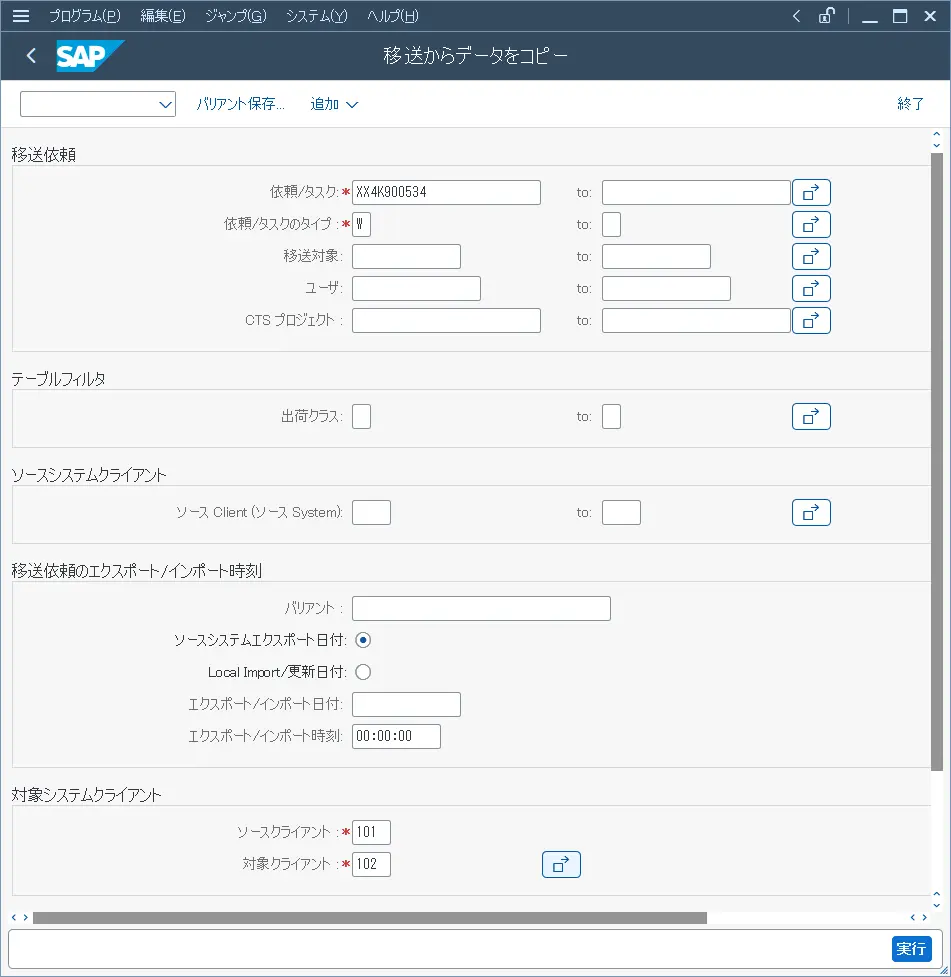Open the ヘルプ(H) menu
The height and width of the screenshot is (977, 951).
tap(393, 16)
